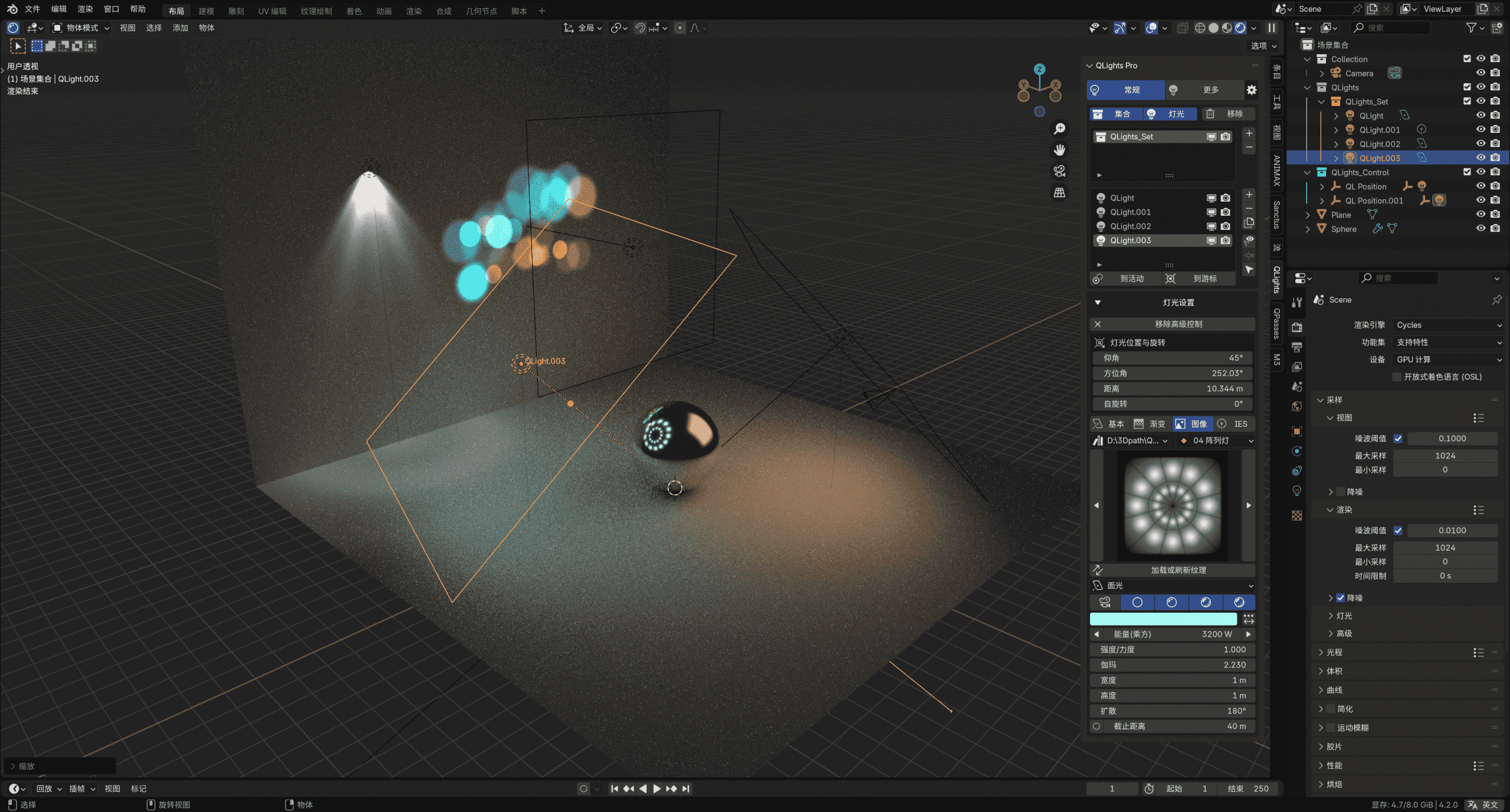Uncheck Collection exclude checkbox
Image resolution: width=1510 pixels, height=812 pixels.
pos(1467,59)
